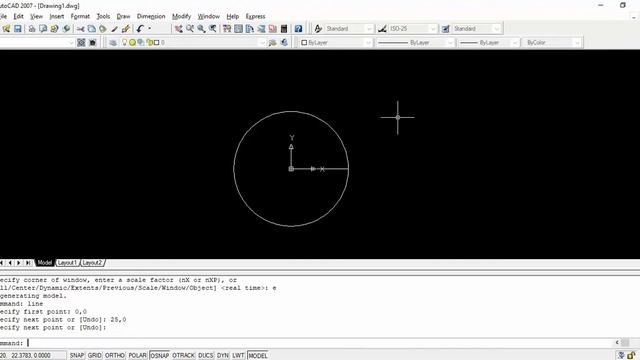Select the Zoom Window tool
Image resolution: width=640 pixels, height=360 pixels.
[x=201, y=29]
